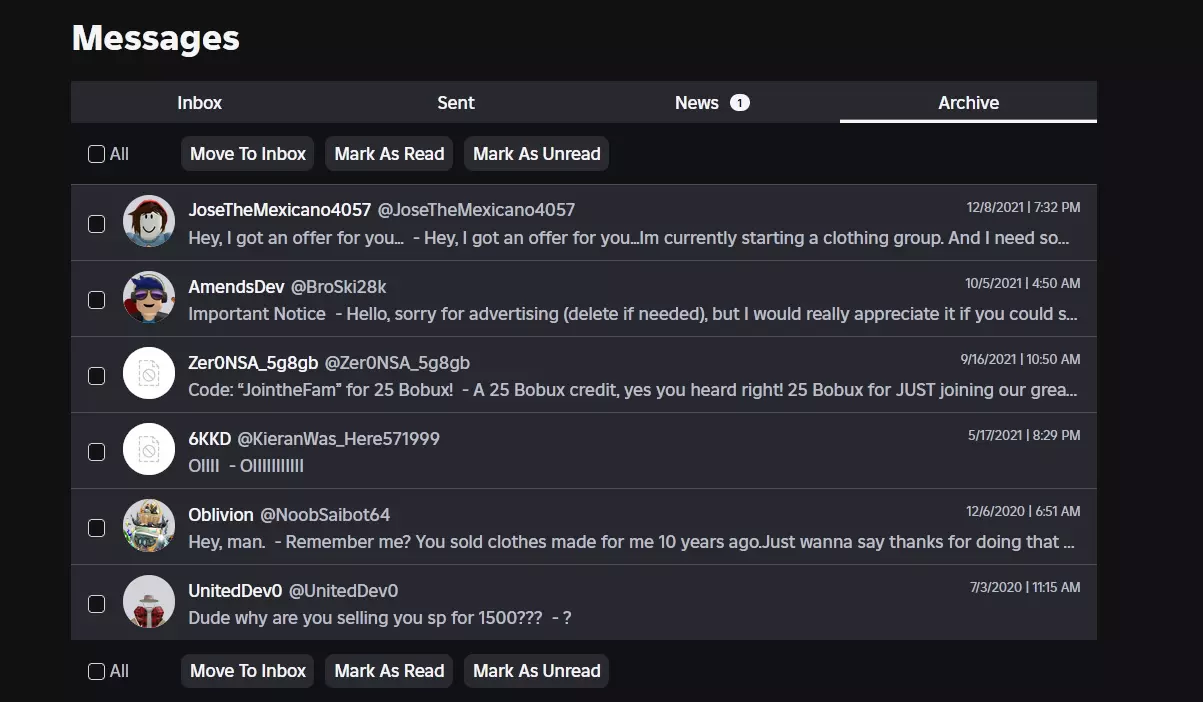Screen dimensions: 1203x702
Task: Click top Move To Inbox button
Action: point(248,154)
